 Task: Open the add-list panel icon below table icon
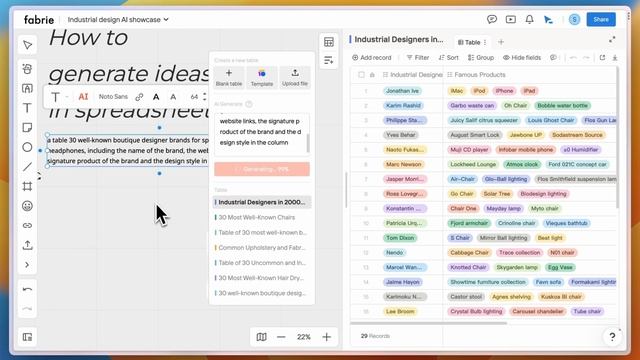click(329, 60)
